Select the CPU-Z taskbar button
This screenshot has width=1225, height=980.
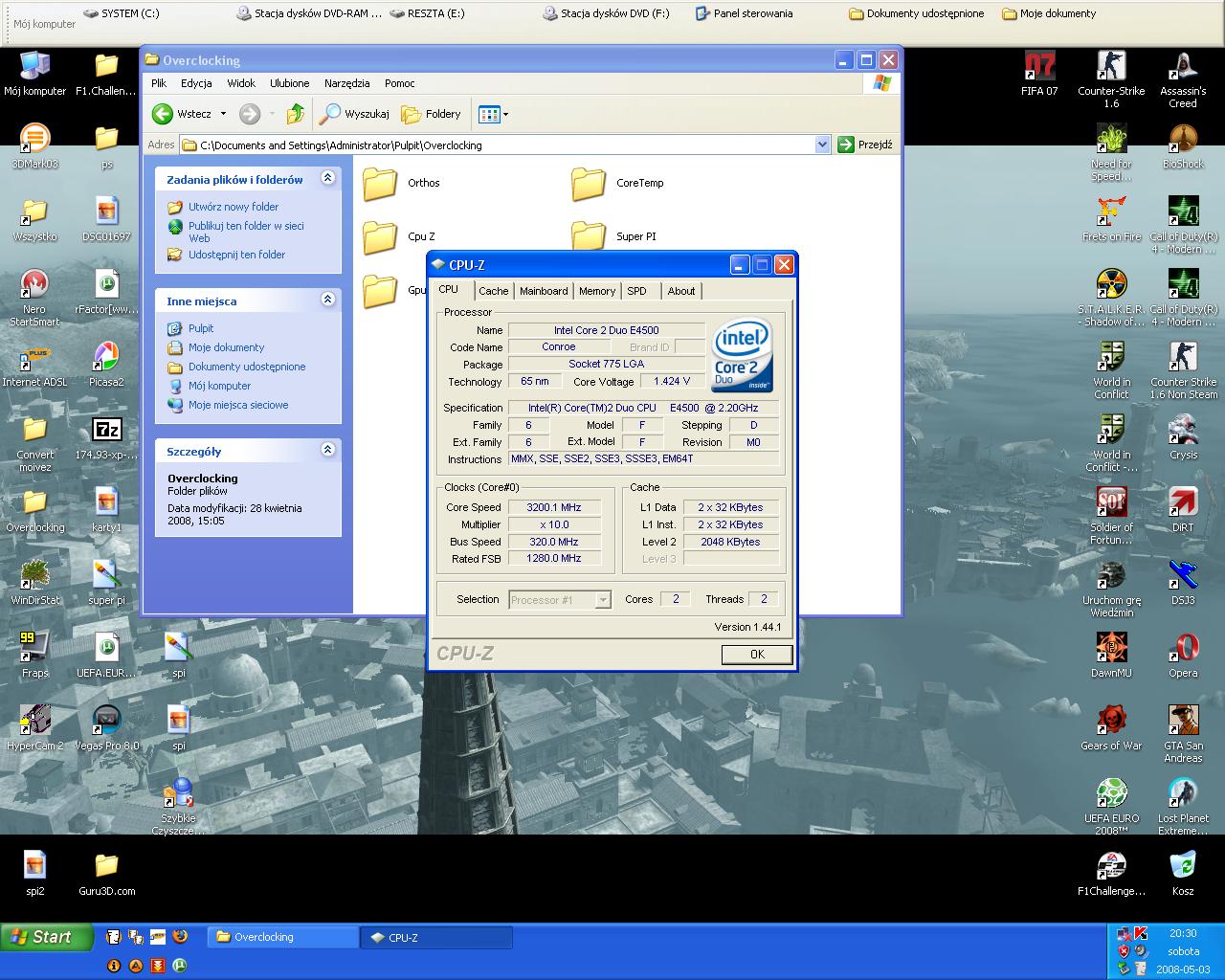pos(436,937)
